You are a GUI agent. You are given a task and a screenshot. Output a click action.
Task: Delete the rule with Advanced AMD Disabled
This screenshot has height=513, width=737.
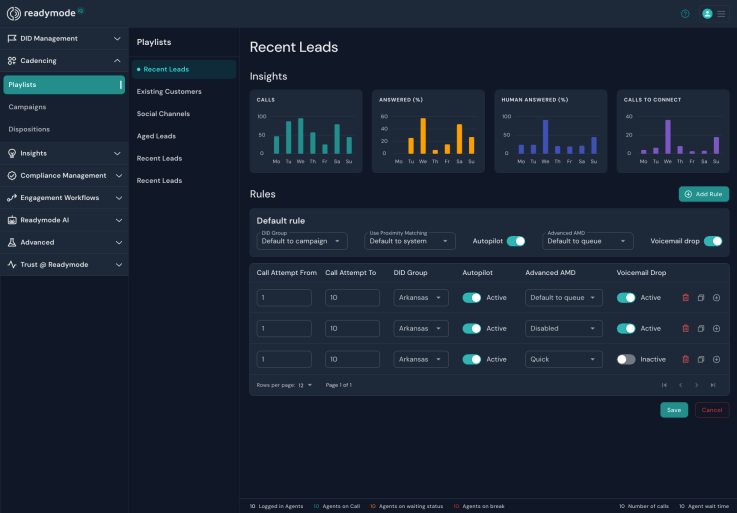(685, 328)
